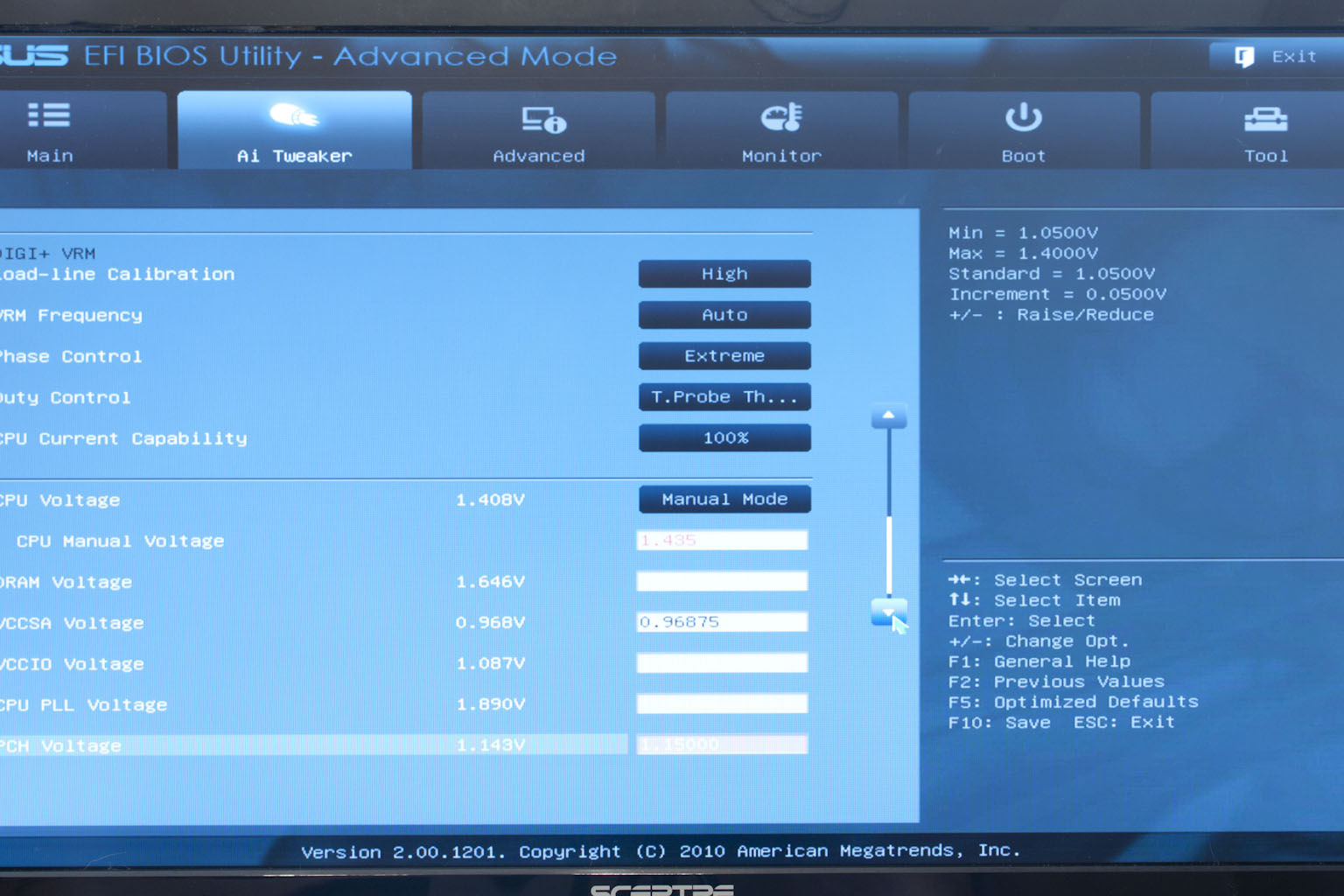Click the F5: Optimized Defaults hint
The image size is (1344, 896).
coord(1073,702)
